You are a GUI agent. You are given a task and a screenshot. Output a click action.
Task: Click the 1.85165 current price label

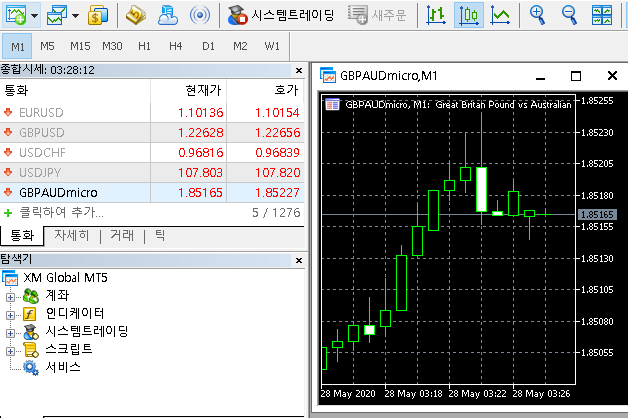tap(597, 215)
